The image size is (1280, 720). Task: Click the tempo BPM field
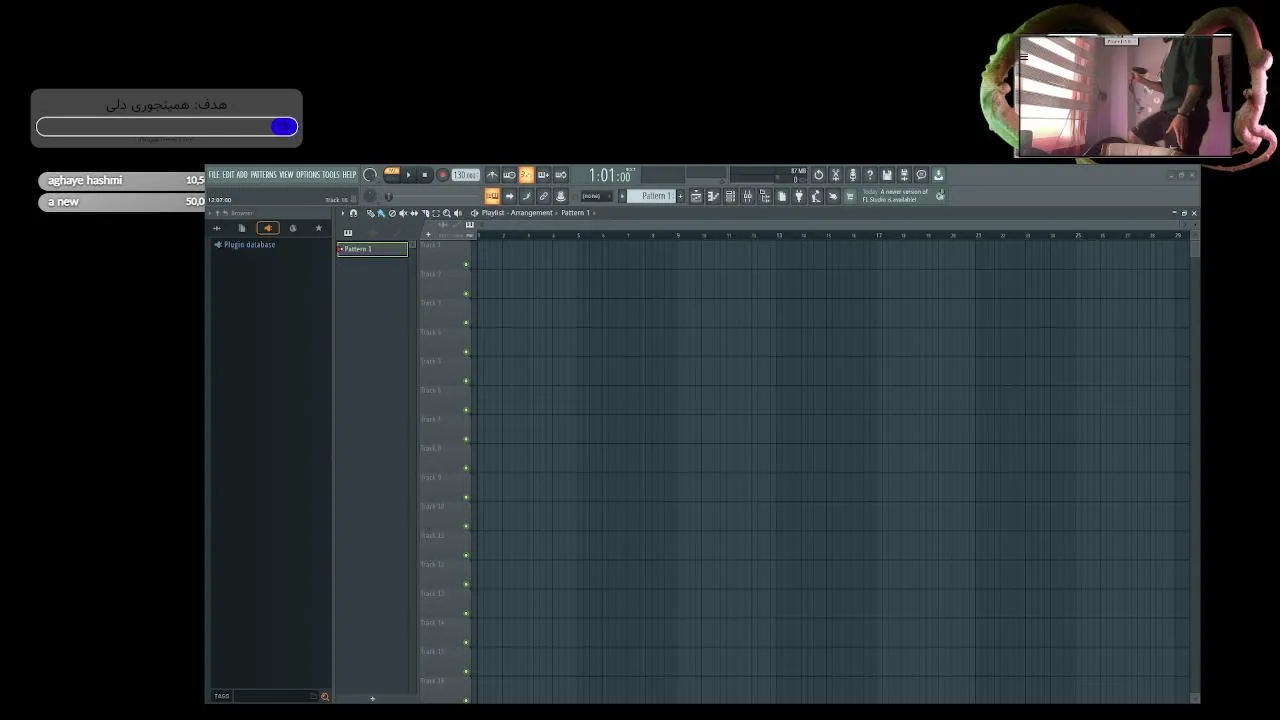(x=465, y=175)
